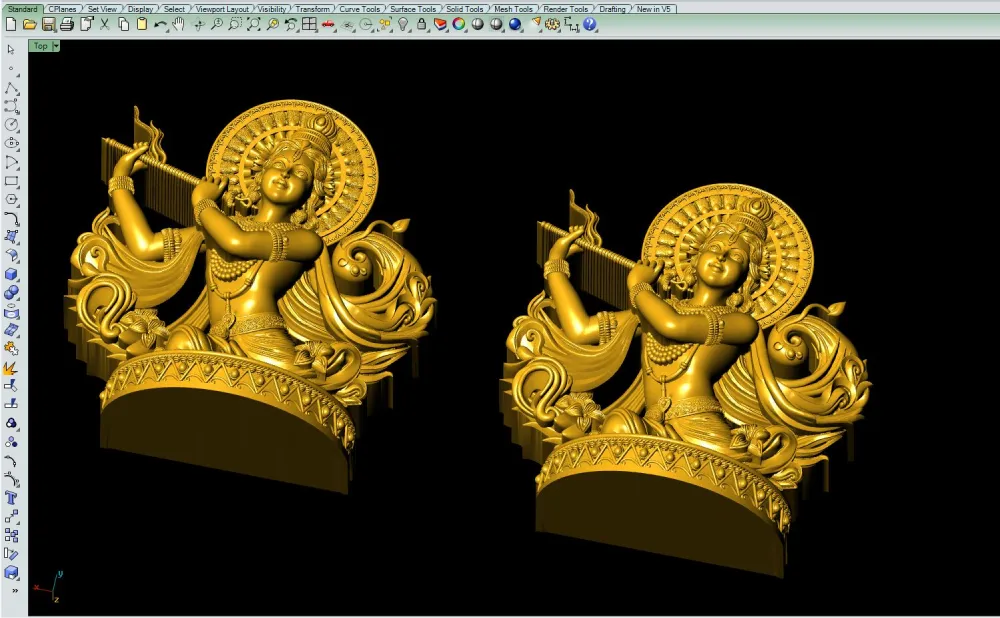
Task: Switch to the Set View tab
Action: [102, 9]
